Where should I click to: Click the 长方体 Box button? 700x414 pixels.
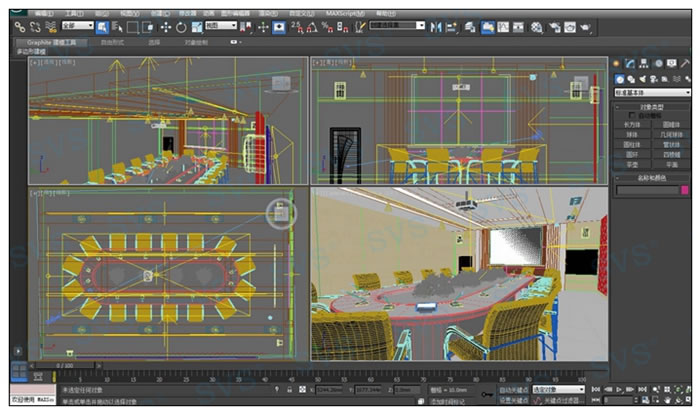(x=633, y=125)
